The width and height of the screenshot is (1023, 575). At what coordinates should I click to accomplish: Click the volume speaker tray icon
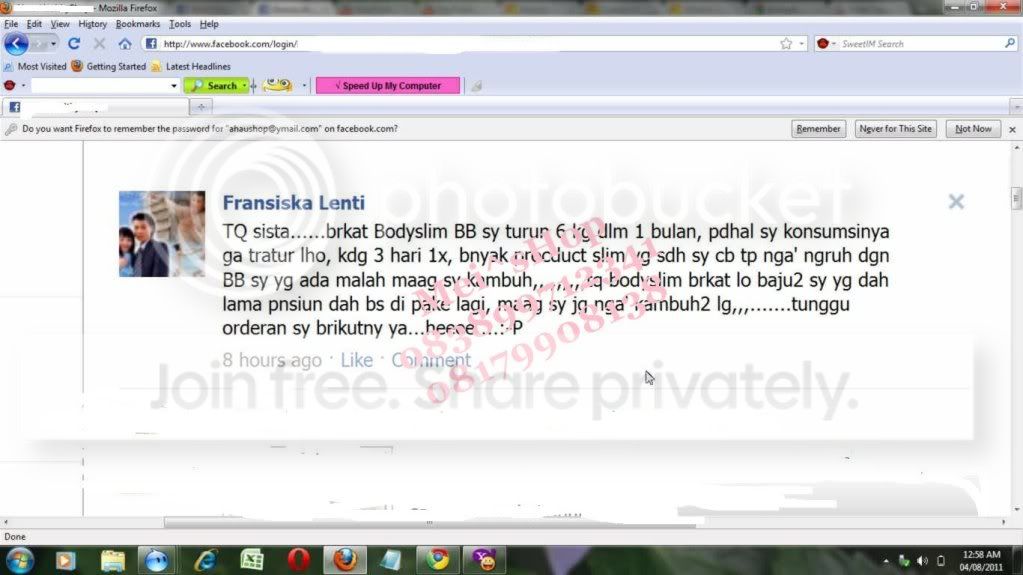click(x=923, y=561)
